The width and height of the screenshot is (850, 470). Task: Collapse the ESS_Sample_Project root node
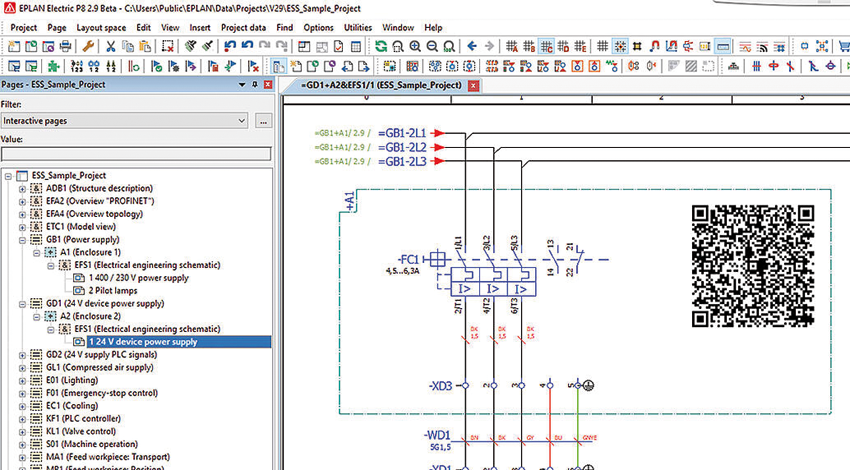[x=8, y=176]
